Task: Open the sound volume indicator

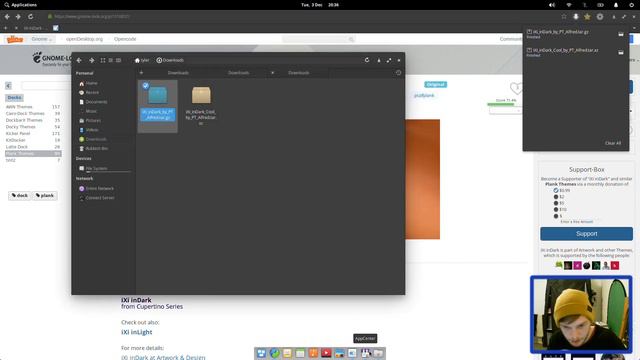Action: 552,5
